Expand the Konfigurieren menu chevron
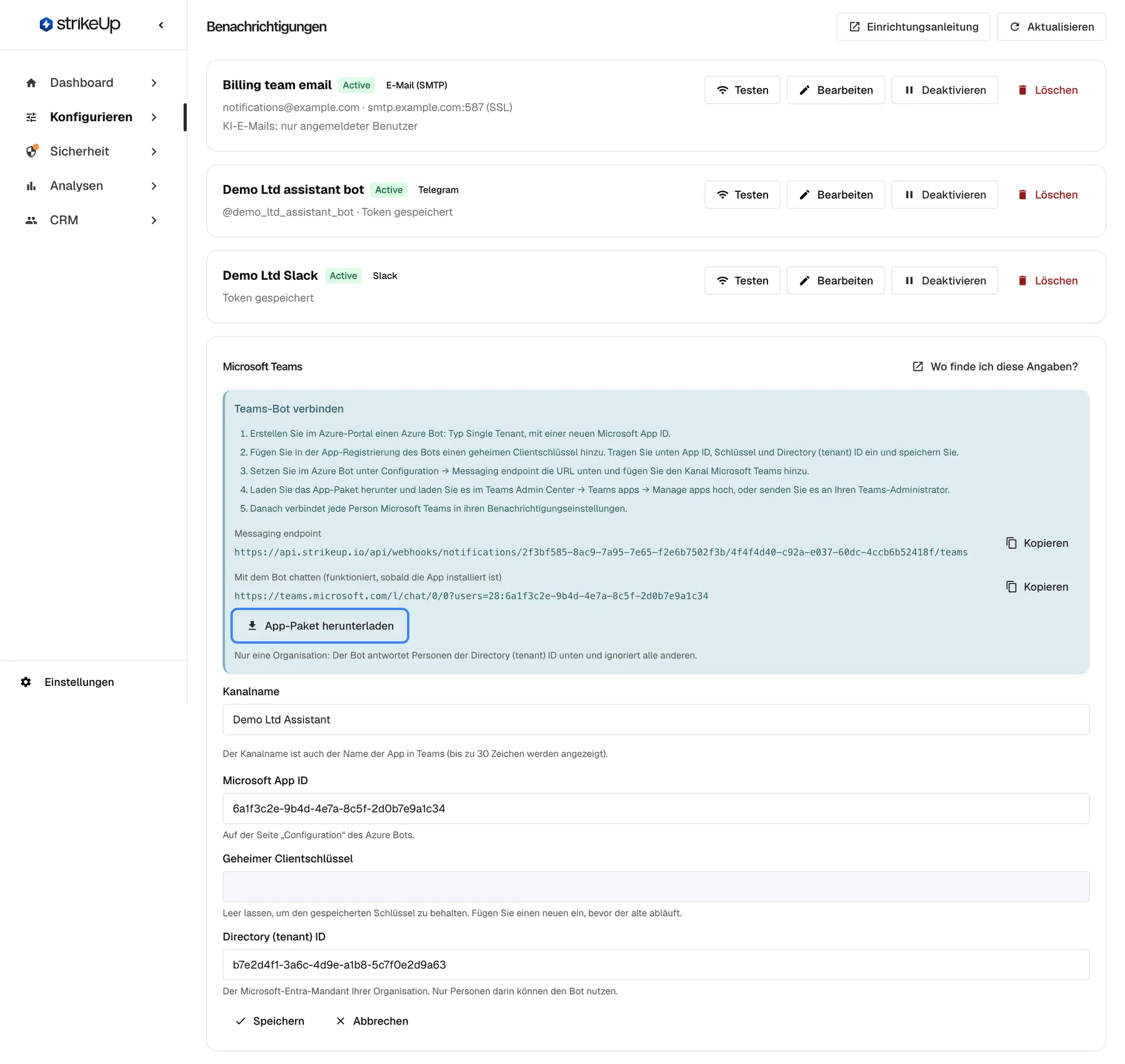This screenshot has height=1064, width=1125. point(154,117)
